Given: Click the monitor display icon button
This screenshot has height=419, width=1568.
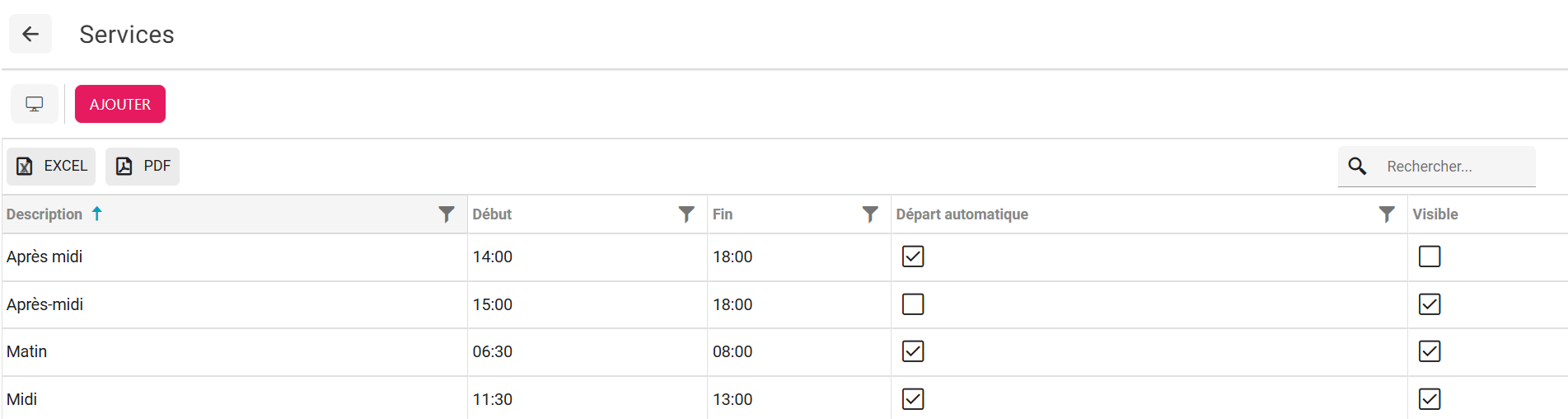Looking at the screenshot, I should pyautogui.click(x=35, y=104).
